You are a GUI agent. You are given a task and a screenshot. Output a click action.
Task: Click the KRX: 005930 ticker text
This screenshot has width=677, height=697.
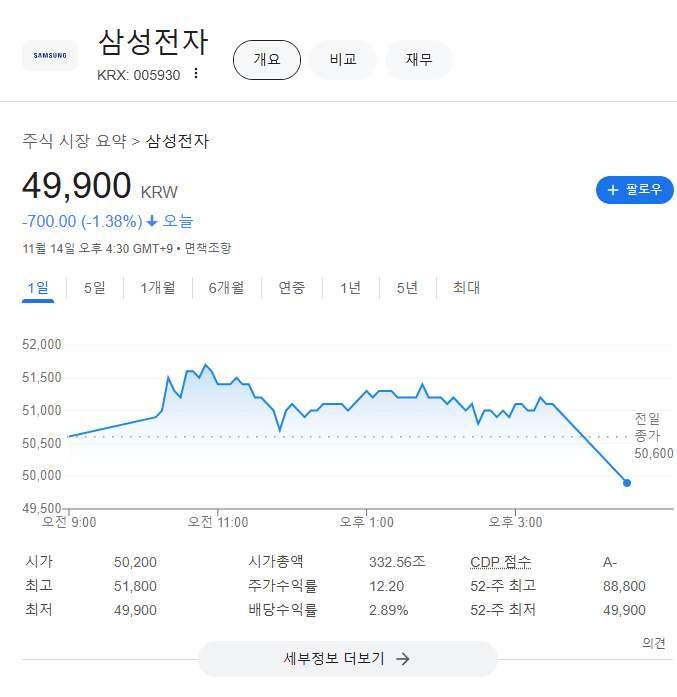pos(139,75)
